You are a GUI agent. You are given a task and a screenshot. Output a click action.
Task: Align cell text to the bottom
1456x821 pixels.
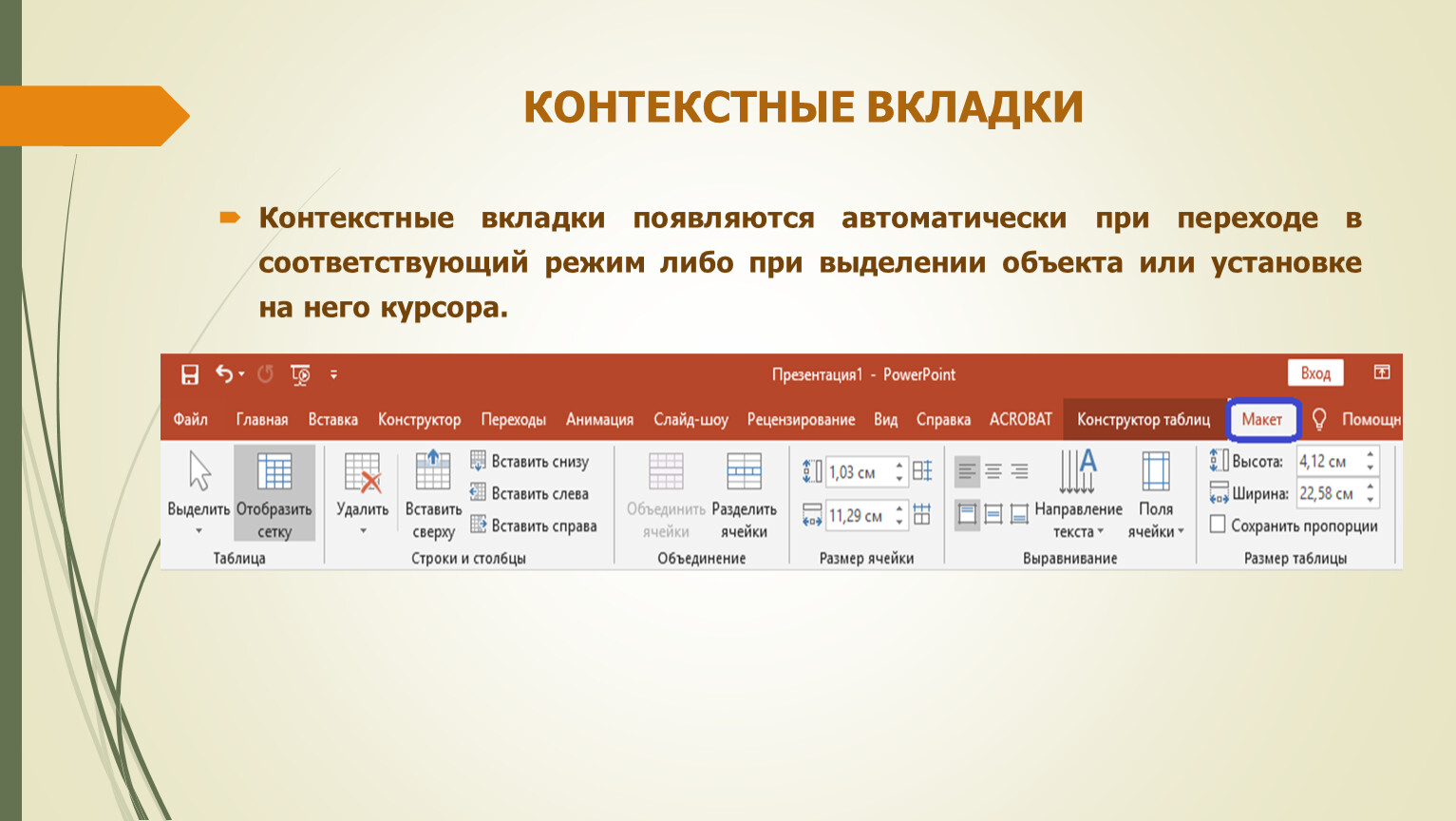point(1019,515)
